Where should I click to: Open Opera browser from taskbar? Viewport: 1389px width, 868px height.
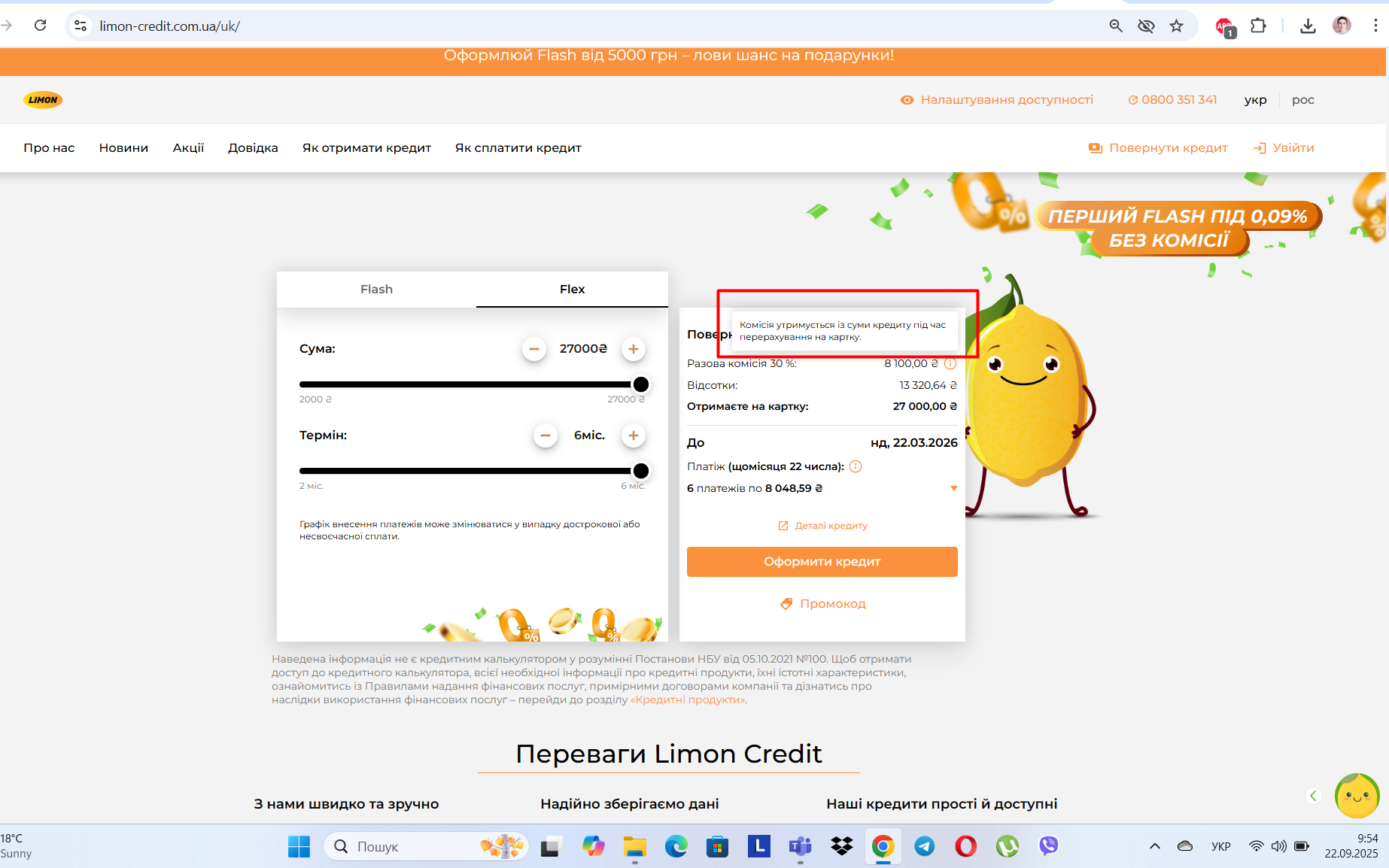[x=966, y=847]
